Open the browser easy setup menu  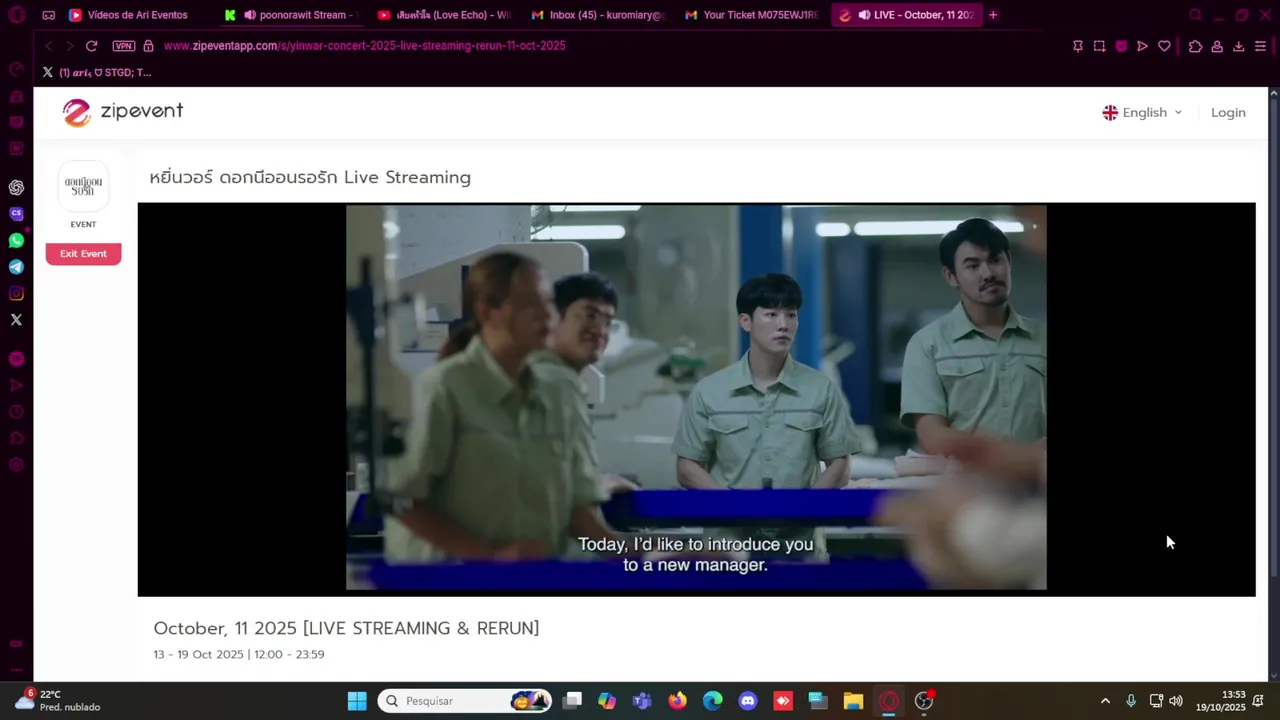point(1260,46)
